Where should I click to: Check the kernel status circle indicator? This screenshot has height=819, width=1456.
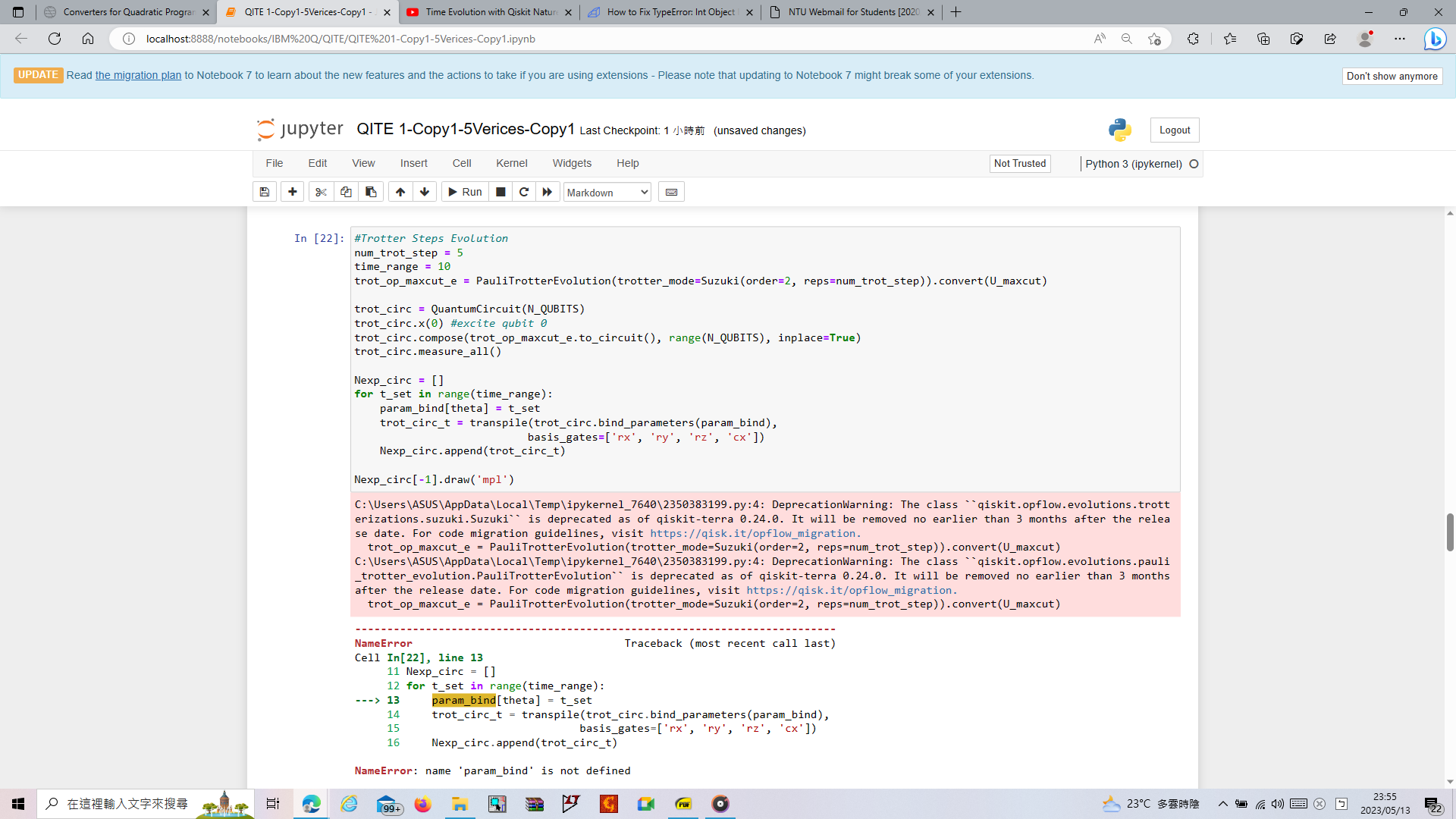(1194, 163)
